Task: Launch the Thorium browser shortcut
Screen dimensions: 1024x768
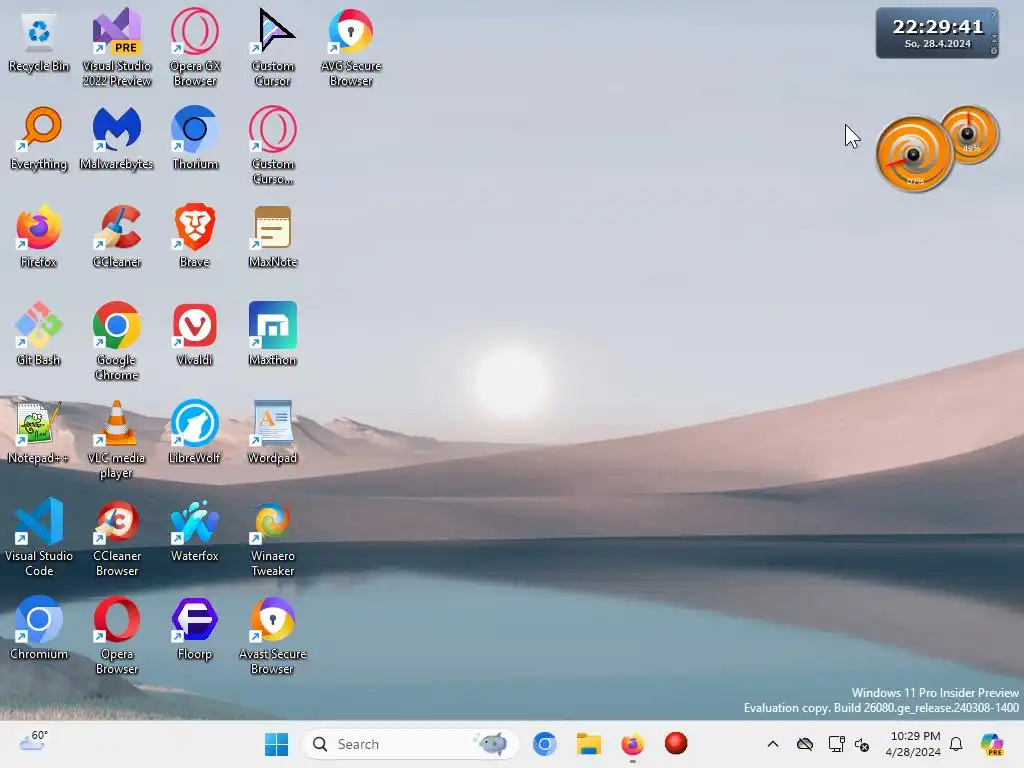Action: [x=195, y=138]
